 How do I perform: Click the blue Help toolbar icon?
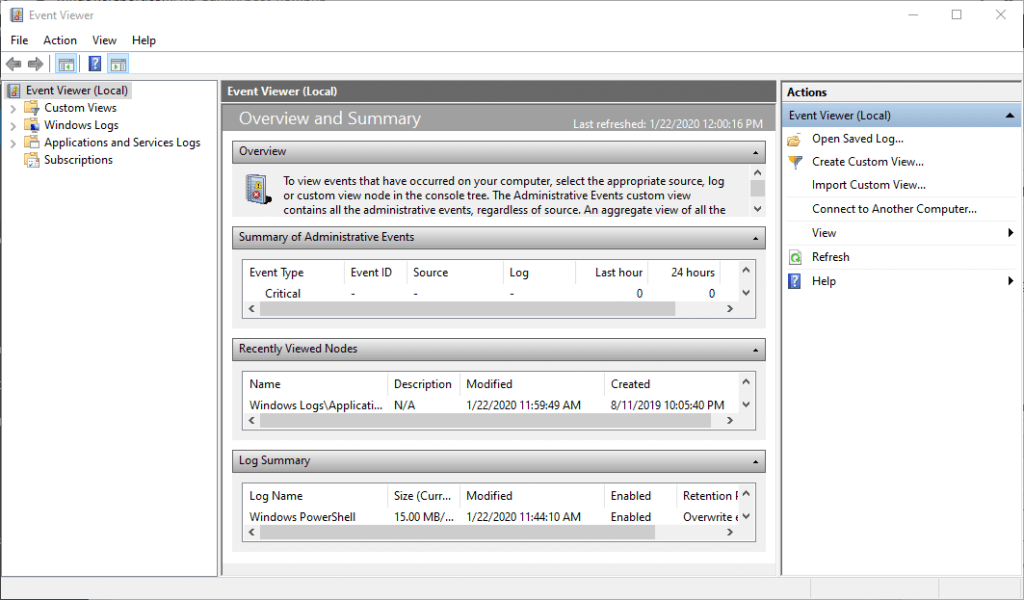pyautogui.click(x=94, y=64)
